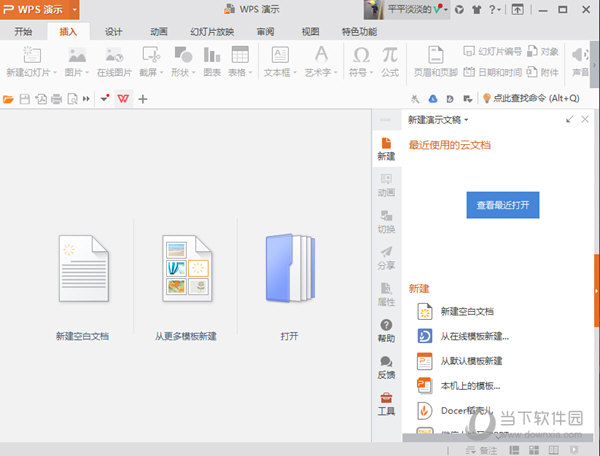Click the large 新建空白文档 thumbnail
Viewport: 600px width, 456px height.
pos(84,269)
